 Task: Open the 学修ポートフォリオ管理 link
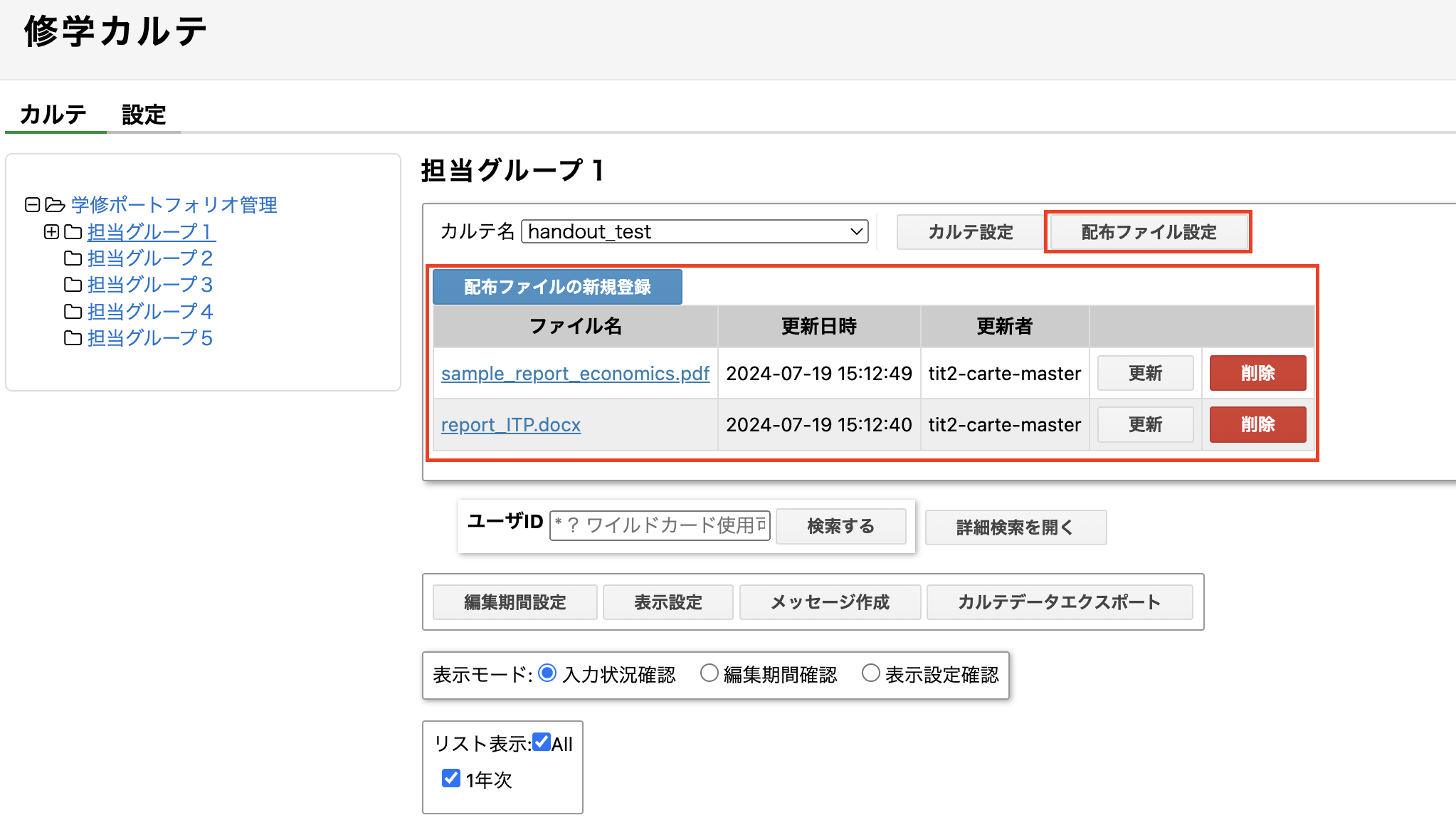[x=174, y=205]
